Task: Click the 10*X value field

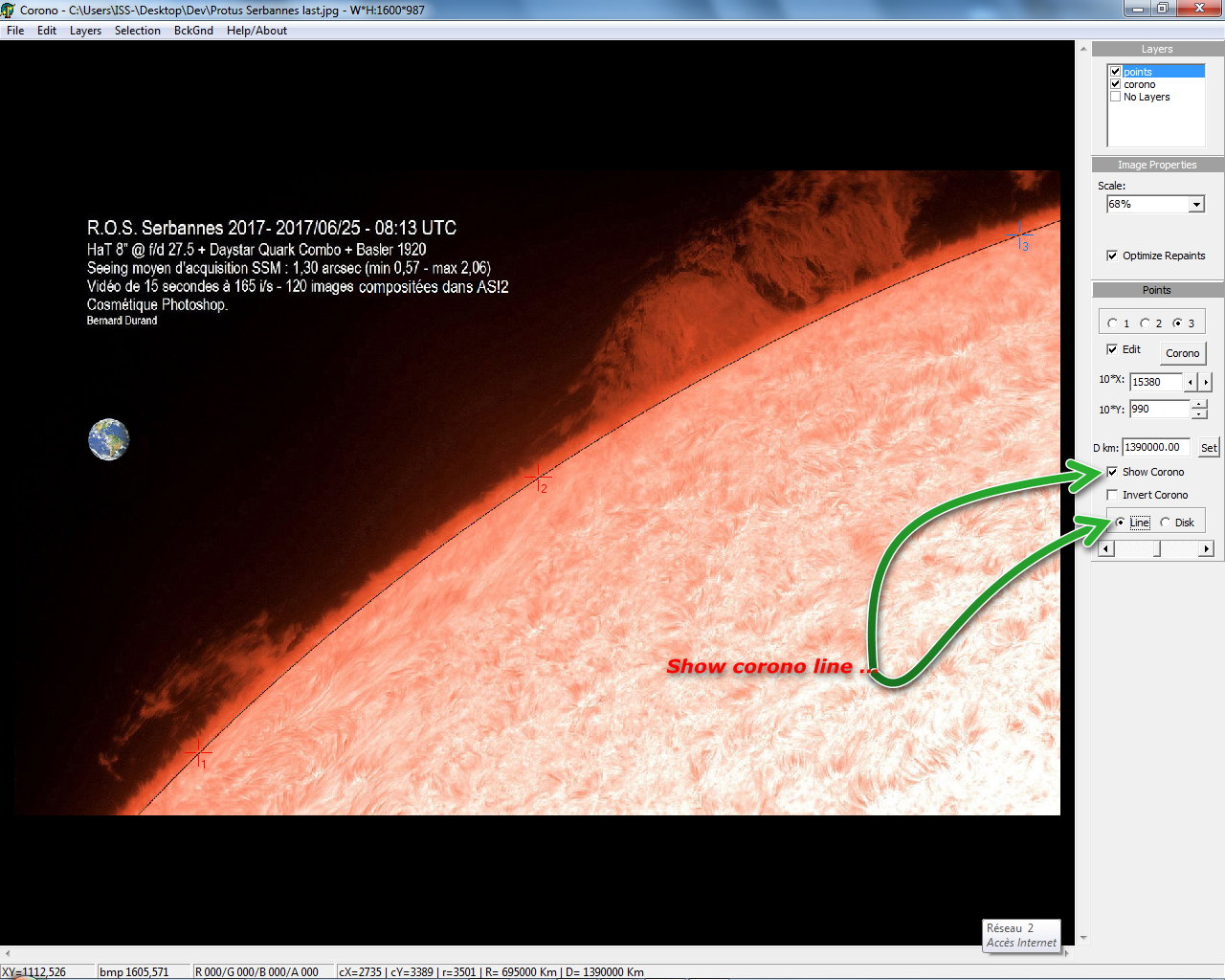Action: tap(1155, 382)
